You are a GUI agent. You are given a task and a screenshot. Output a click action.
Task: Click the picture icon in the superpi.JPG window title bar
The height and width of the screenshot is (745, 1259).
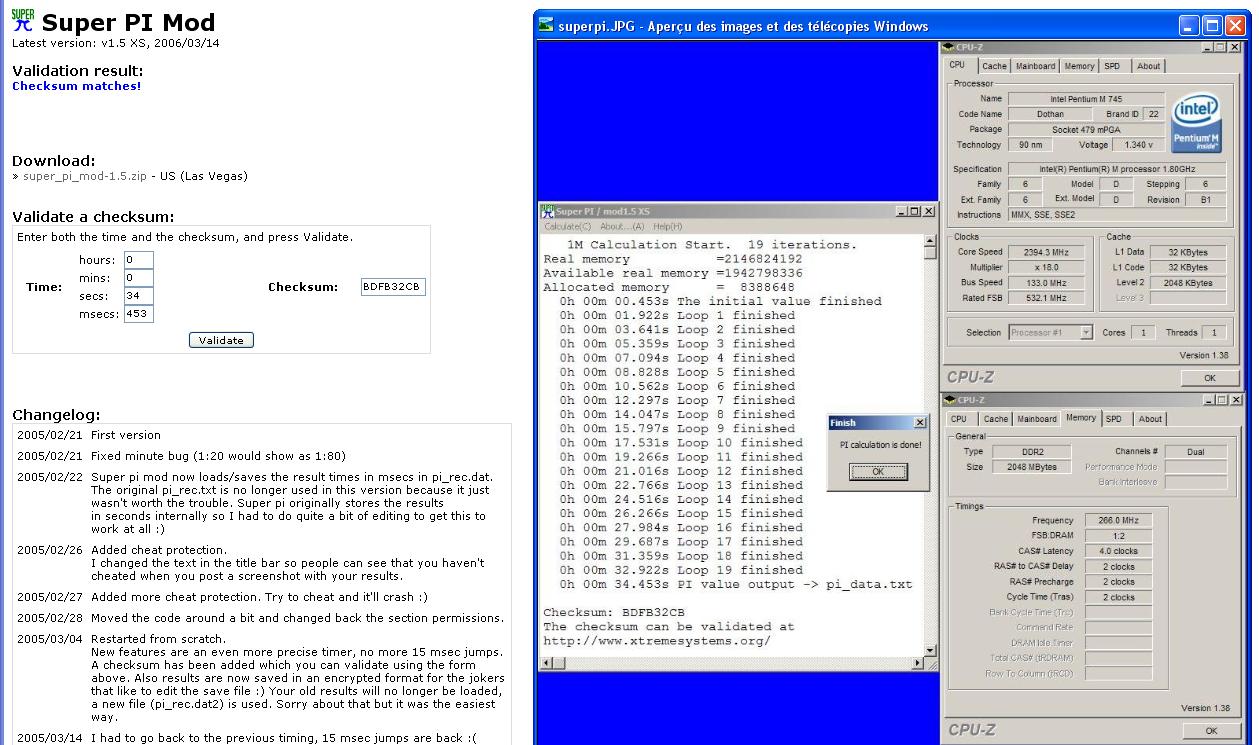point(546,26)
